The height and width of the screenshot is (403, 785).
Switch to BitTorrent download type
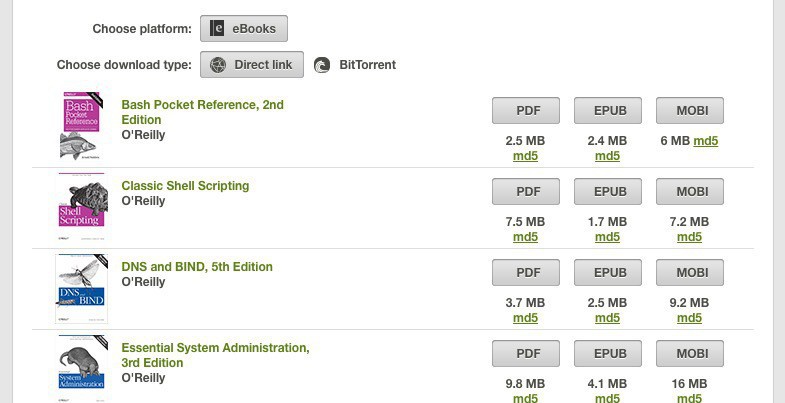368,65
